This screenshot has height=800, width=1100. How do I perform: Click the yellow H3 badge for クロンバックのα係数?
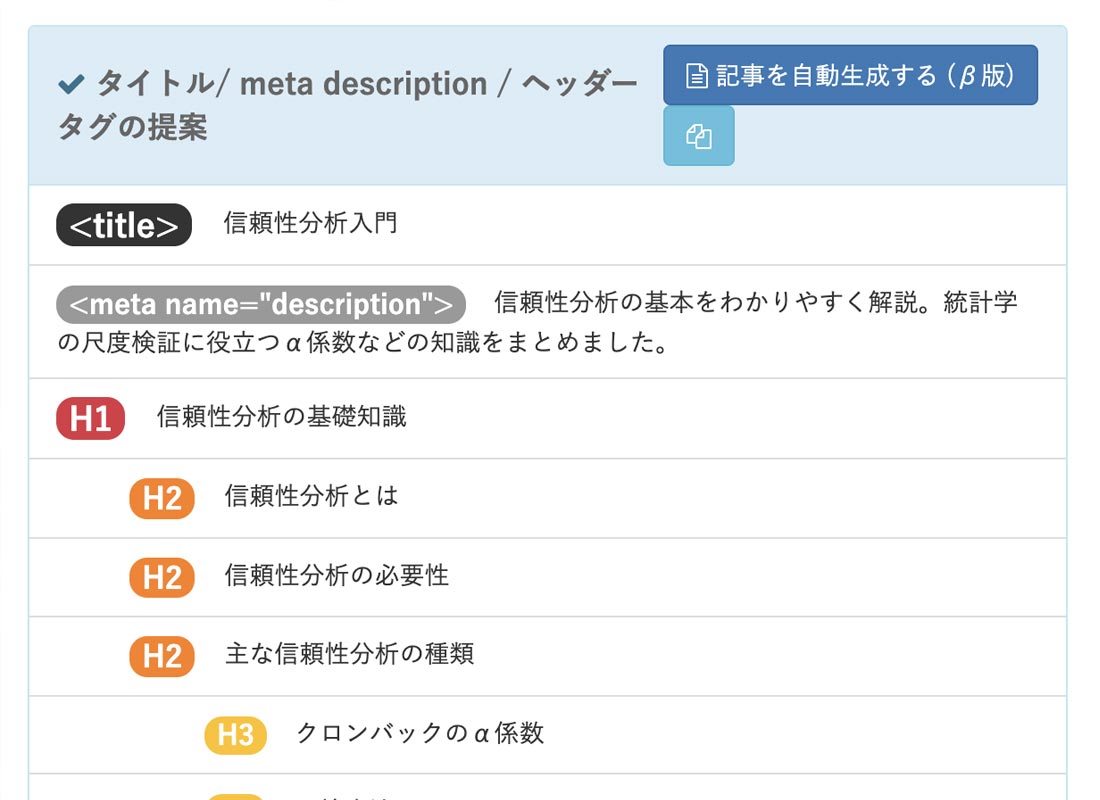coord(234,734)
